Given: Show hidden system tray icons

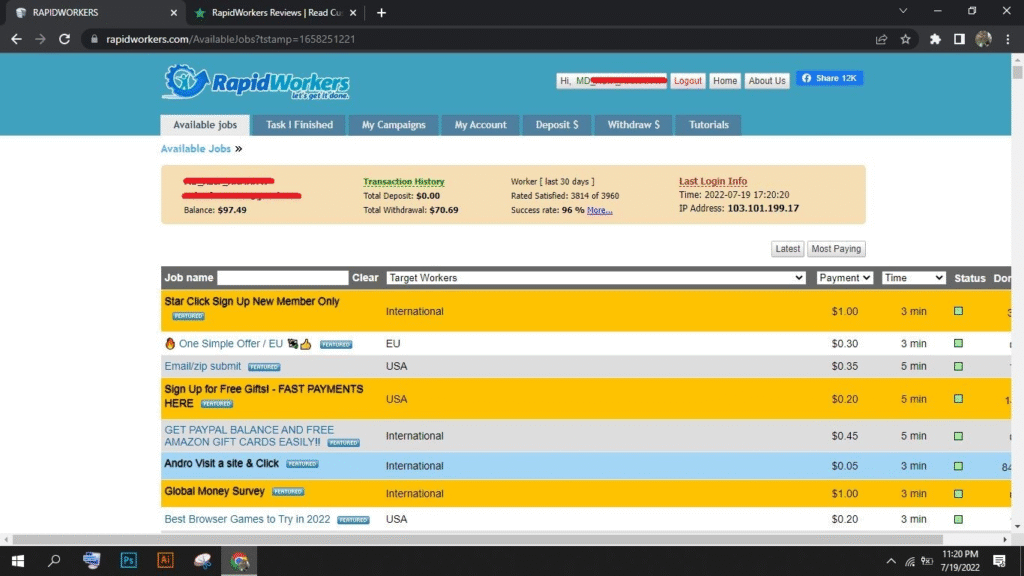Looking at the screenshot, I should [891, 561].
